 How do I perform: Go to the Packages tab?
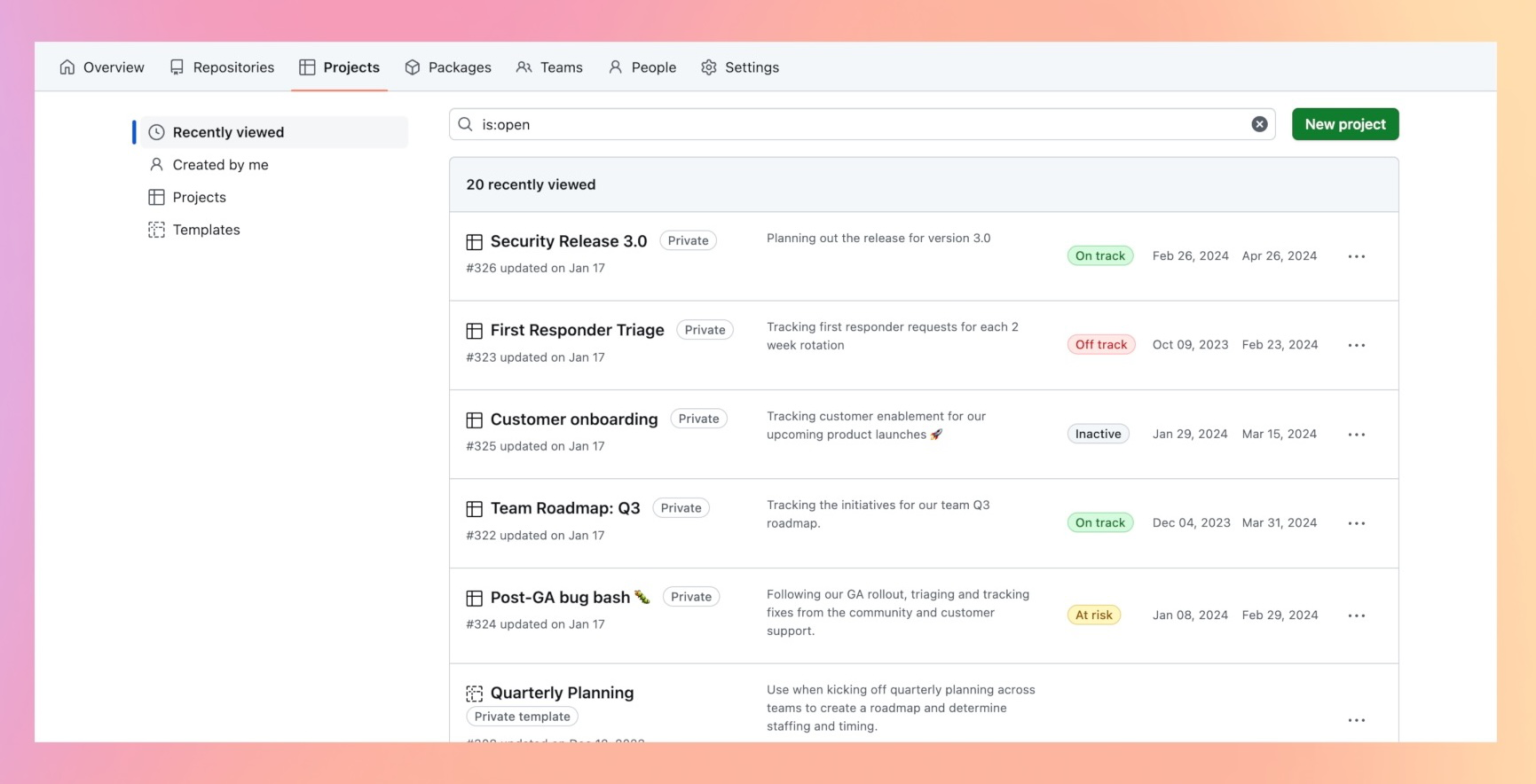coord(448,67)
